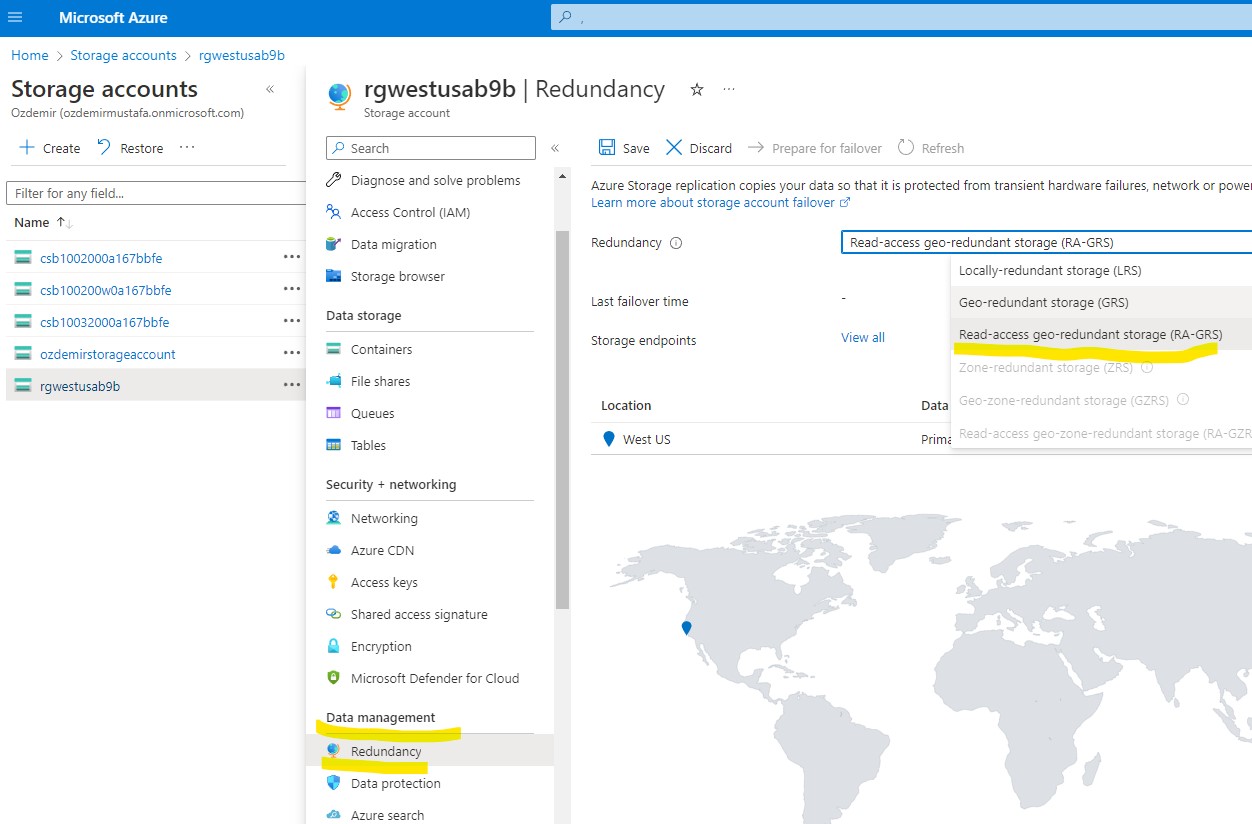Open Microsoft Defender for Cloud
Screen dimensions: 1252x824
(x=435, y=678)
